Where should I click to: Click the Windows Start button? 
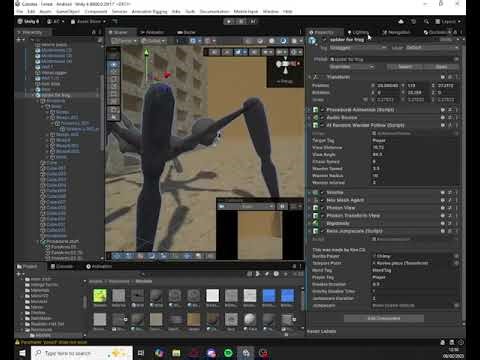pos(22,353)
